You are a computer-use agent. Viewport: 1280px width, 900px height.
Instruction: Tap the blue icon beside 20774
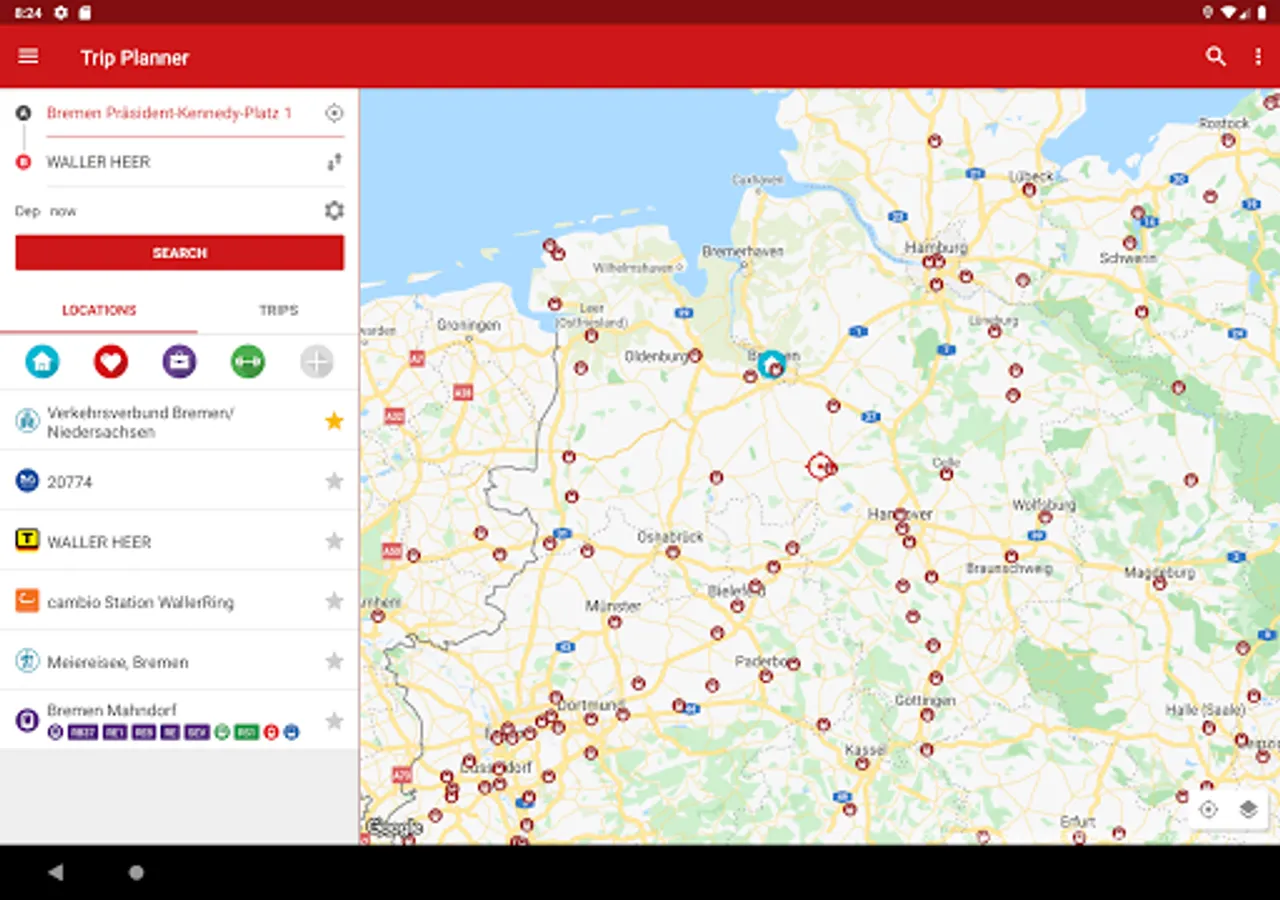coord(27,481)
